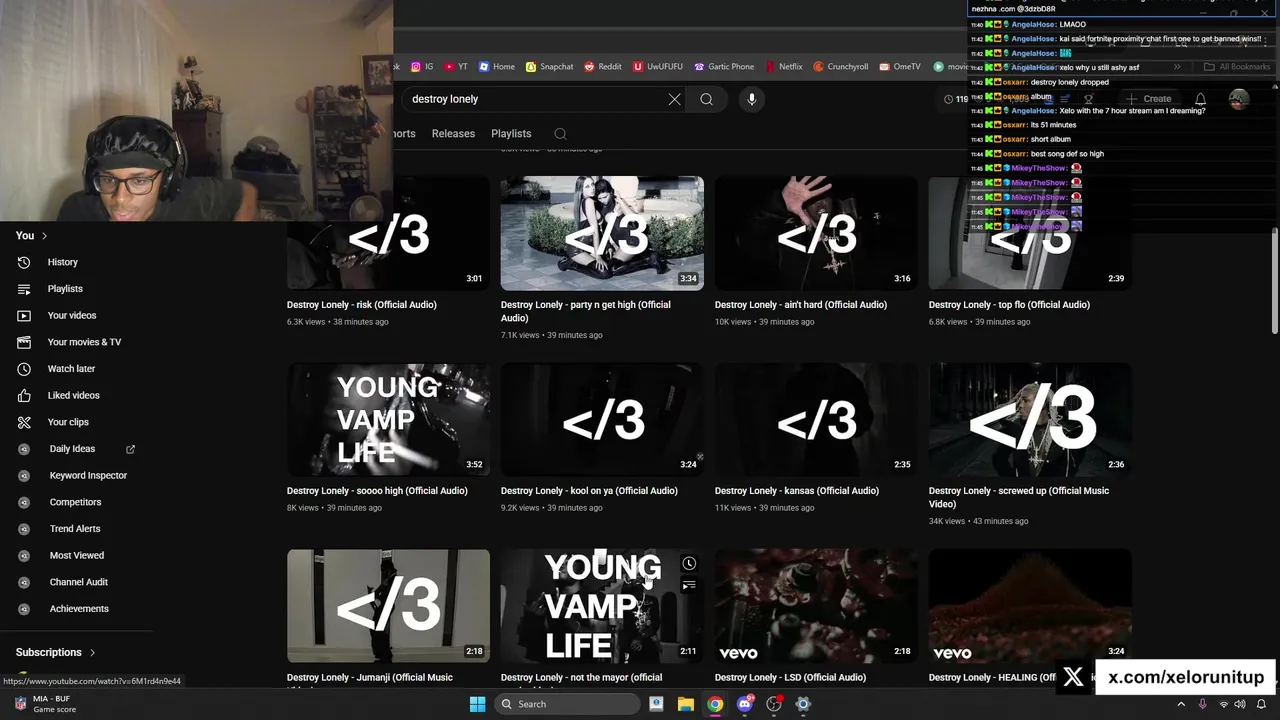Clear the search box with X
Image resolution: width=1280 pixels, height=720 pixels.
[674, 99]
